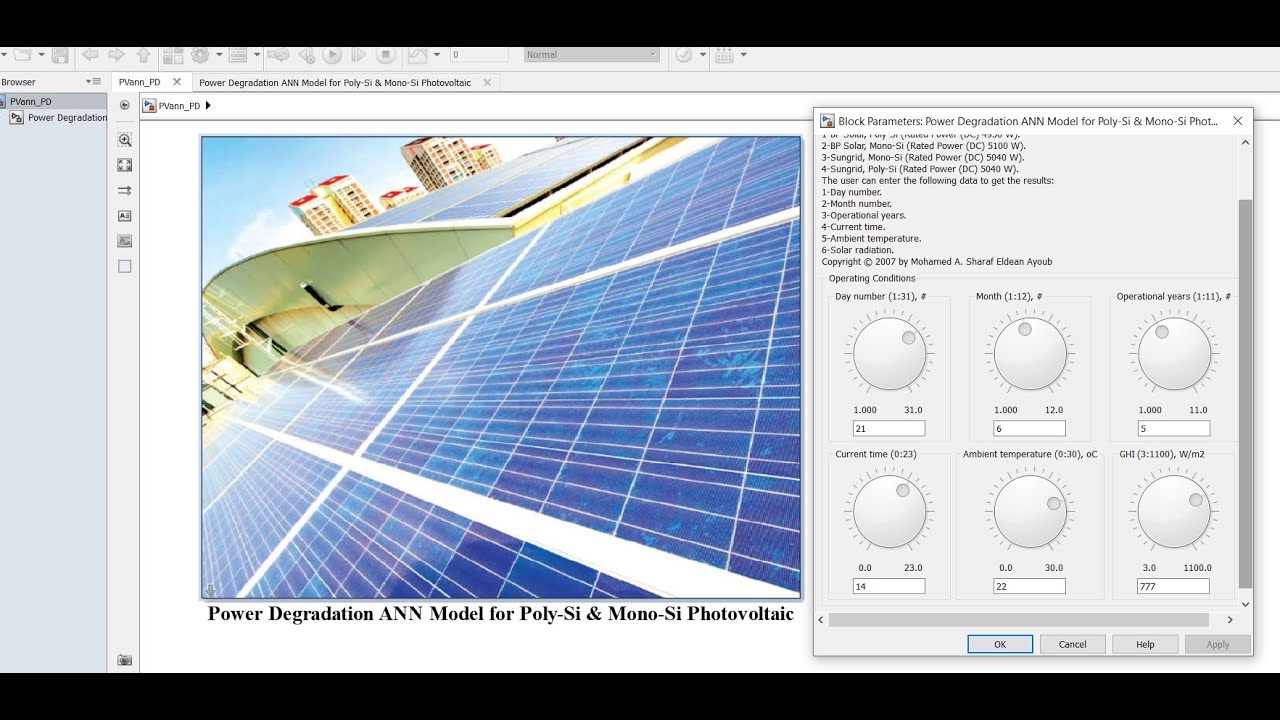The image size is (1280, 720).
Task: Click the Stop simulation button
Action: click(x=386, y=55)
